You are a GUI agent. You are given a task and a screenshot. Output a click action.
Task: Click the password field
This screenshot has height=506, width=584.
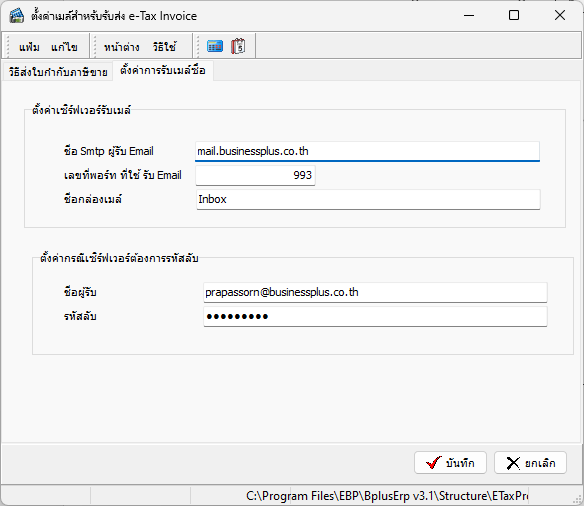click(x=375, y=316)
